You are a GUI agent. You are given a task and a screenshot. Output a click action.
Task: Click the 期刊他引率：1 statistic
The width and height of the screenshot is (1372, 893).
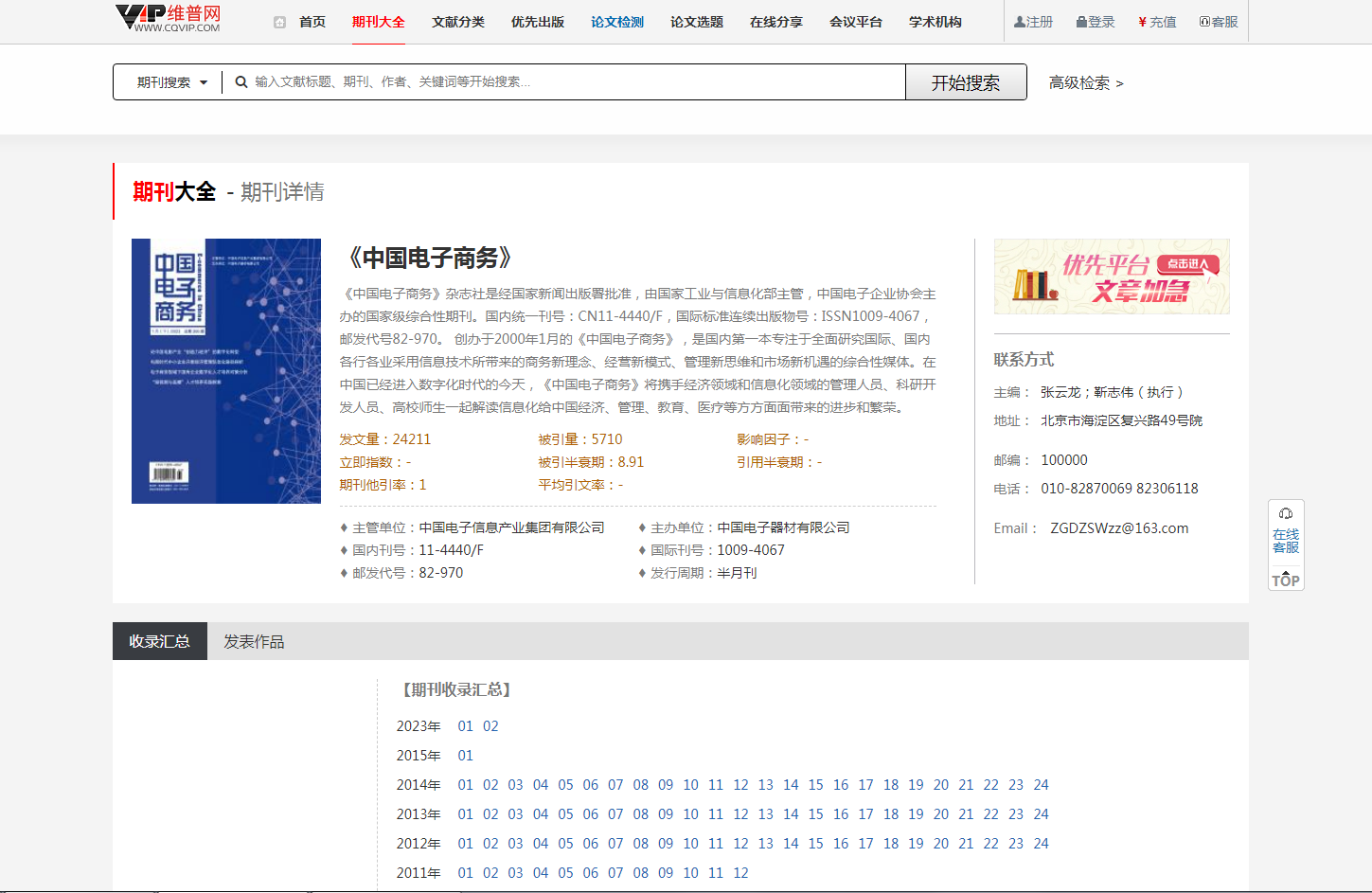click(x=383, y=485)
